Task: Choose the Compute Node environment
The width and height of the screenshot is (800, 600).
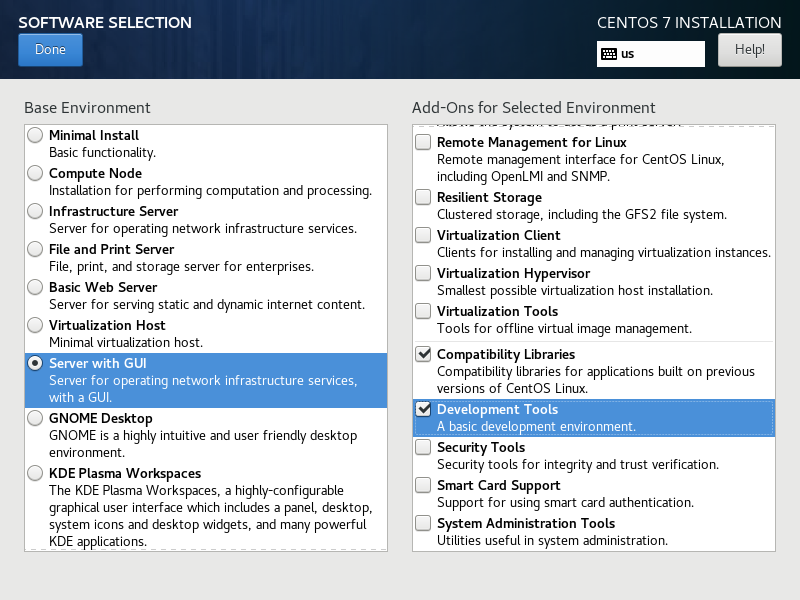Action: 36,174
